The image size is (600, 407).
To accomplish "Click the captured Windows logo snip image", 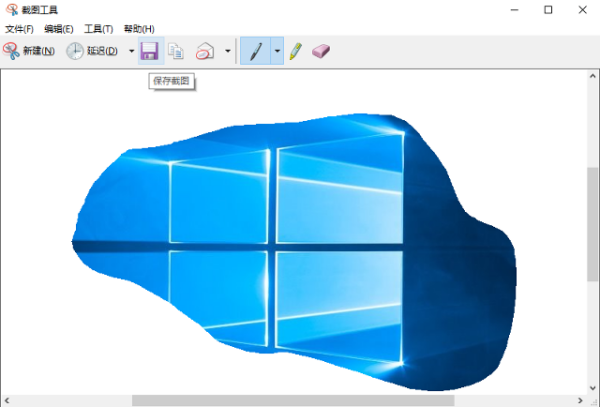I will [294, 252].
